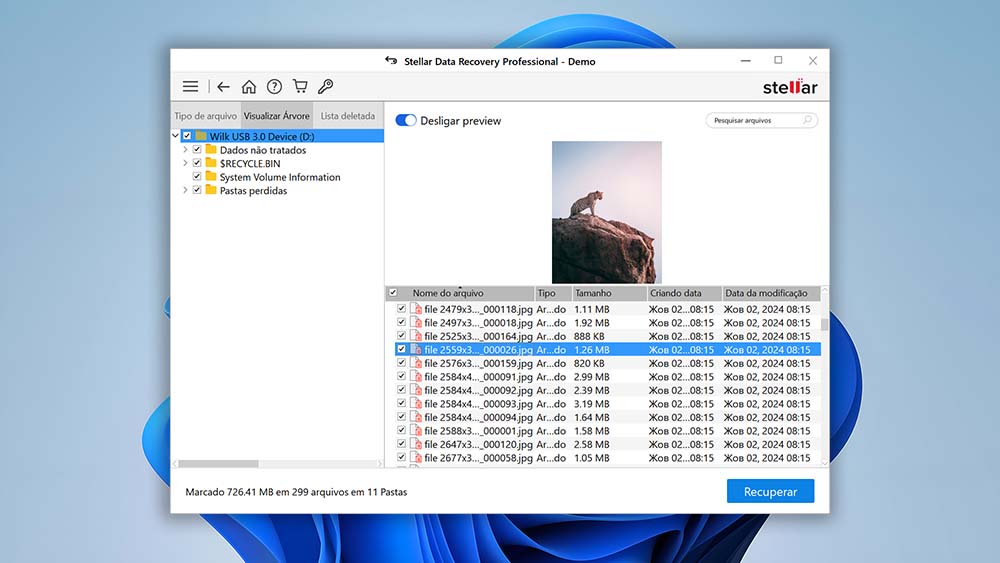Image resolution: width=1000 pixels, height=563 pixels.
Task: Click file icon of file 2497x3..._000018.jpg
Action: (416, 323)
